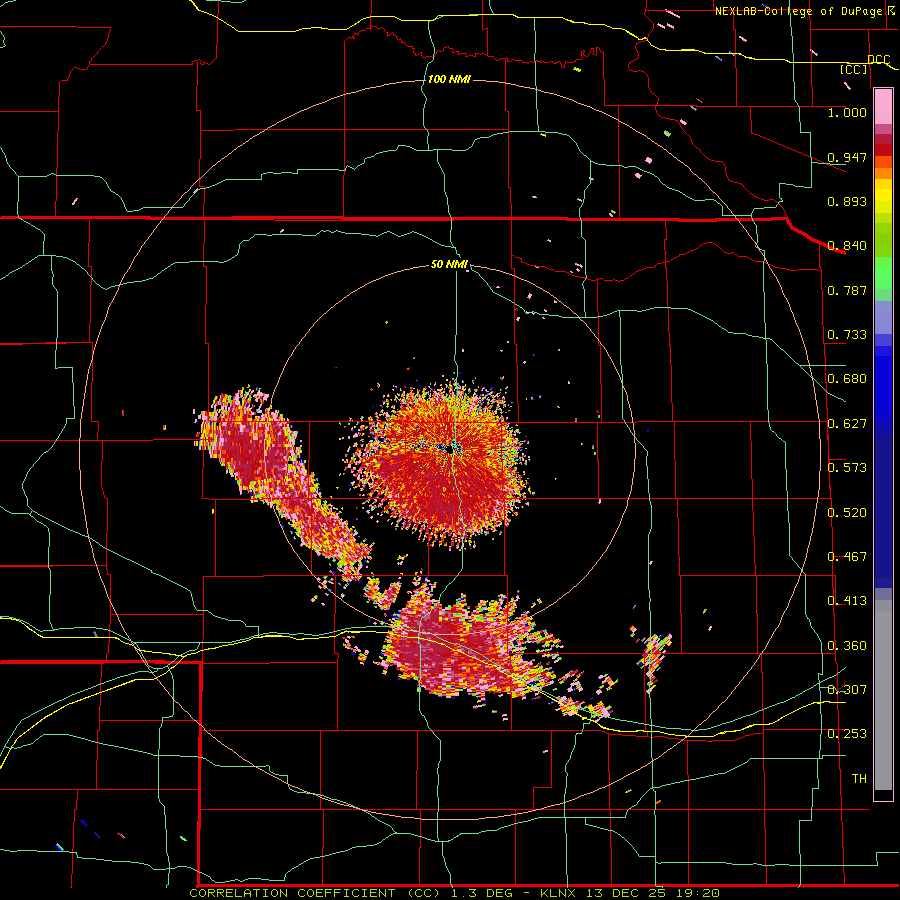Click the [CC] scale header
900x900 pixels.
[x=854, y=69]
